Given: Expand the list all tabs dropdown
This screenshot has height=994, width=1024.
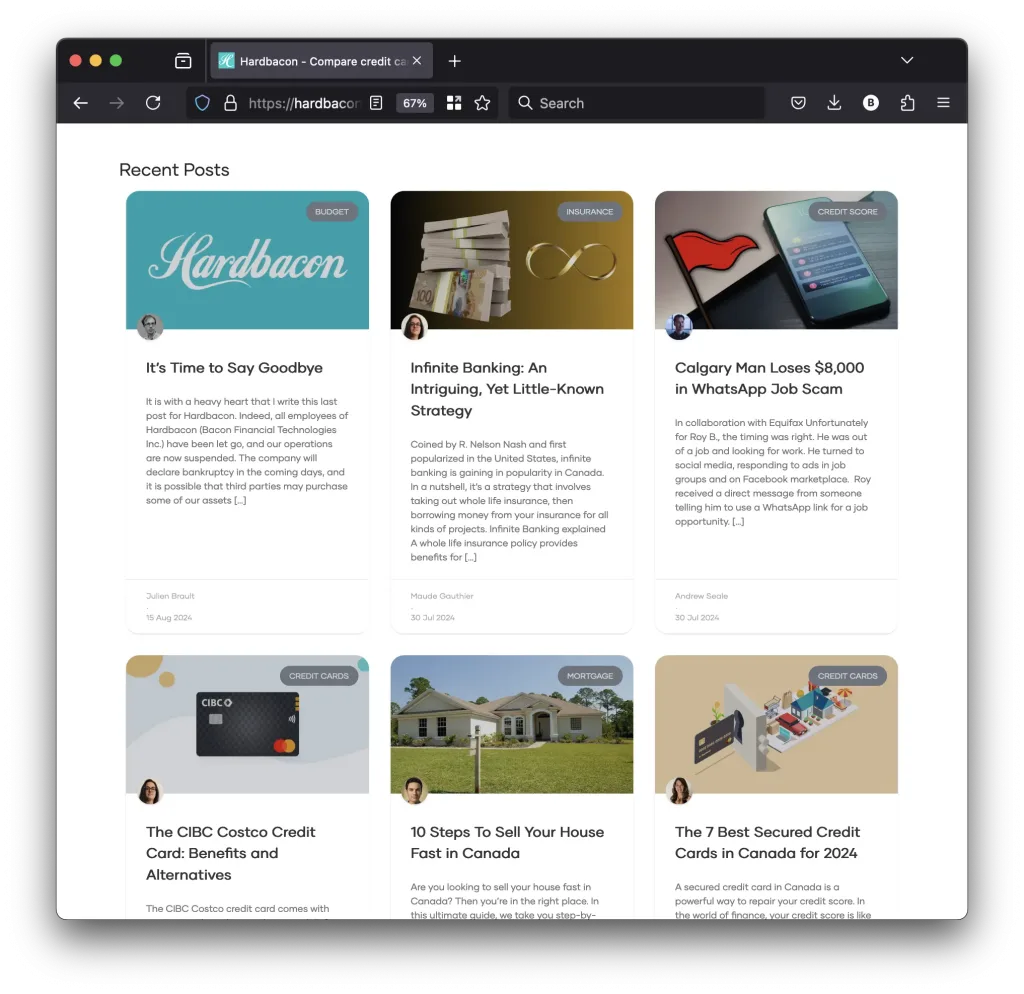Looking at the screenshot, I should [907, 61].
